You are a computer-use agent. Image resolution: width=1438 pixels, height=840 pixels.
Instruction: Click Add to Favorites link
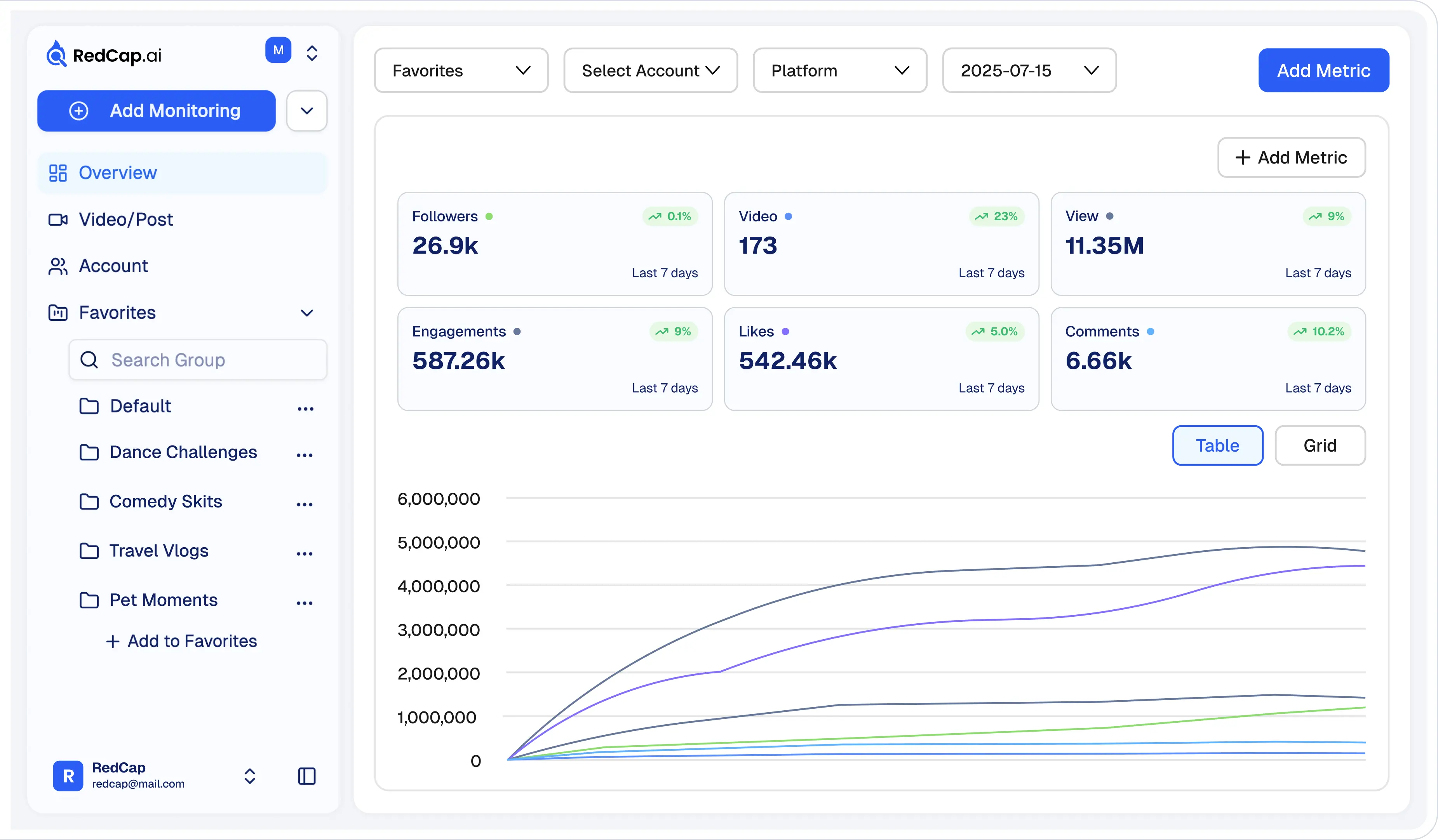181,642
